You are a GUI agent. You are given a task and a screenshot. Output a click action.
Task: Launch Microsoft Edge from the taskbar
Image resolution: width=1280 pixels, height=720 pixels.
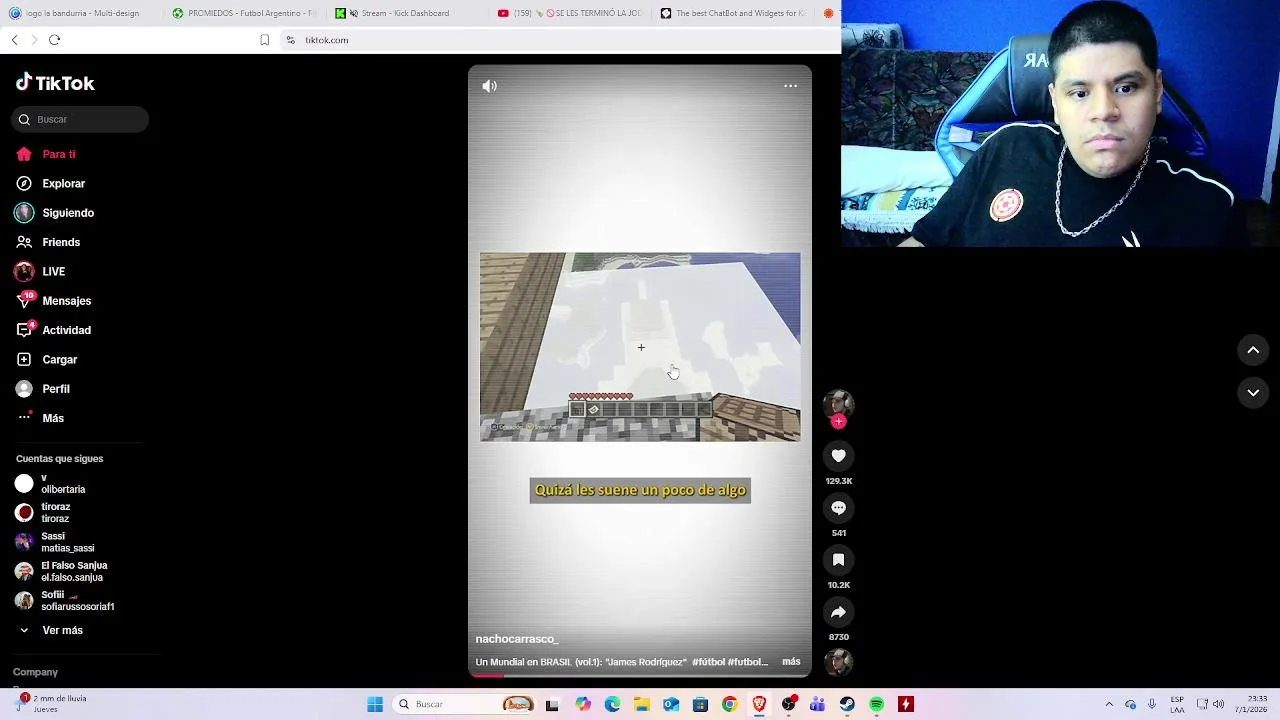612,704
